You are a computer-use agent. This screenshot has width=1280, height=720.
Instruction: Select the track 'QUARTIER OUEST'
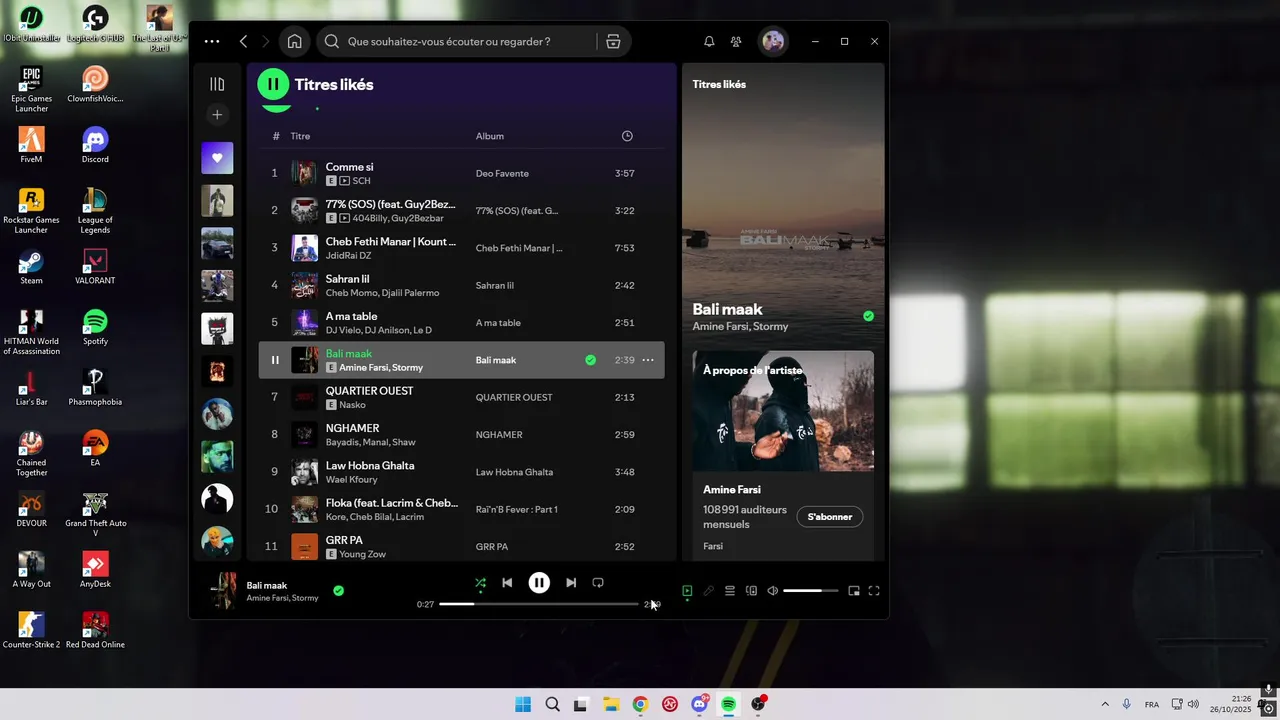[x=369, y=391]
